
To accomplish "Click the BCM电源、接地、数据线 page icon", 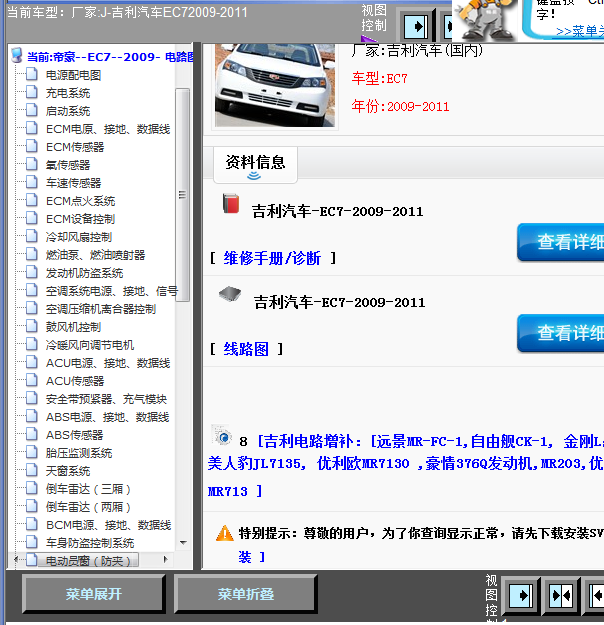I will pos(32,524).
